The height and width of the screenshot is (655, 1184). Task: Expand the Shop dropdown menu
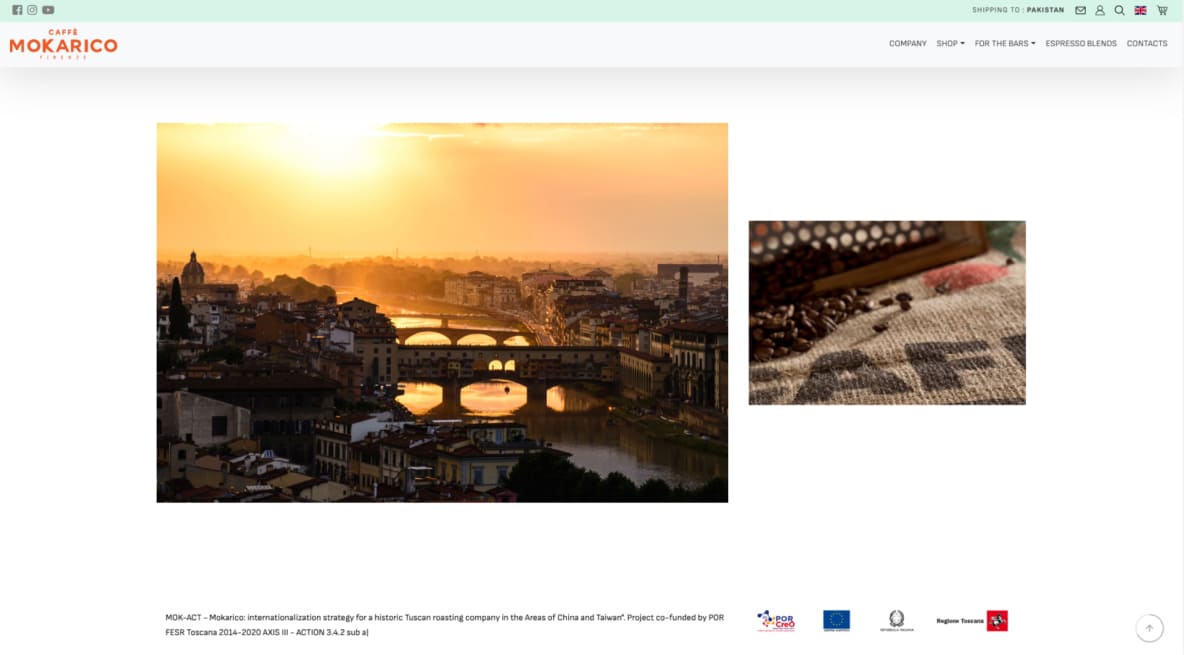click(950, 44)
